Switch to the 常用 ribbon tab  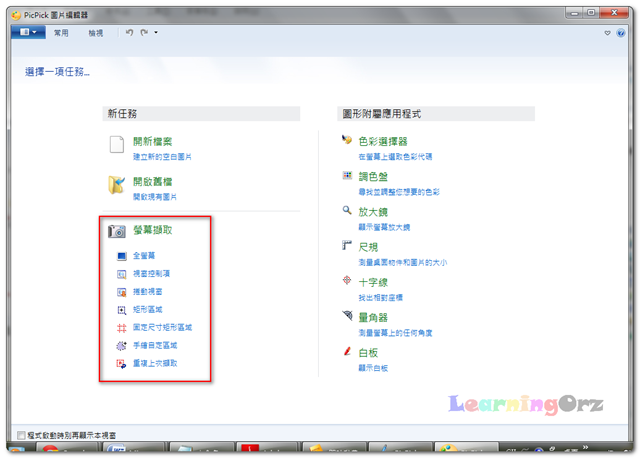point(61,33)
